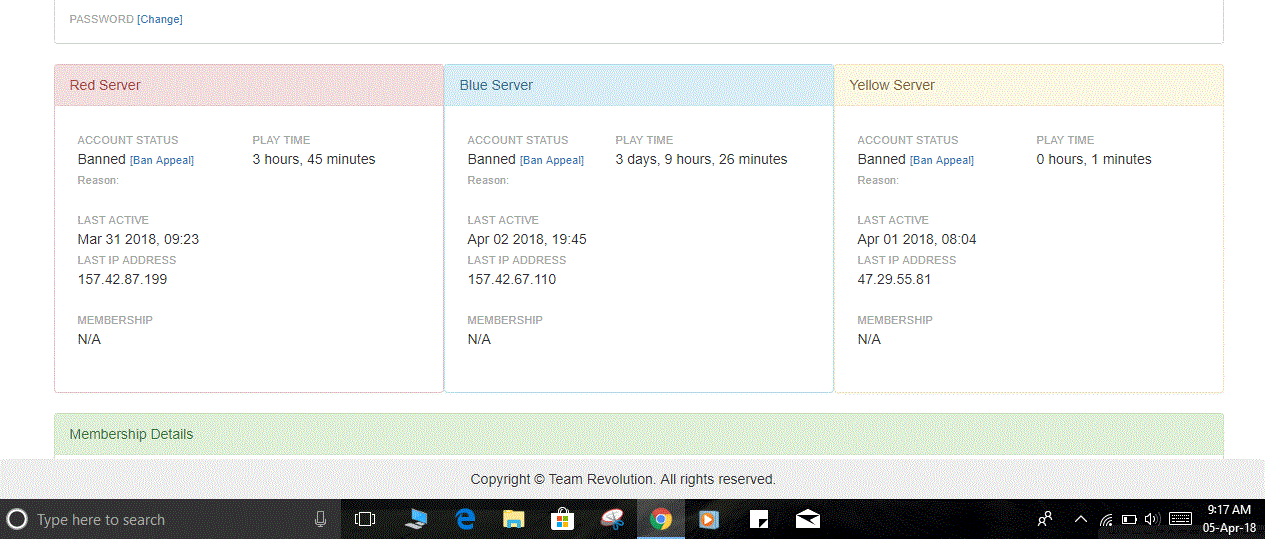1265x539 pixels.
Task: Click the microphone icon in search bar
Action: 320,519
